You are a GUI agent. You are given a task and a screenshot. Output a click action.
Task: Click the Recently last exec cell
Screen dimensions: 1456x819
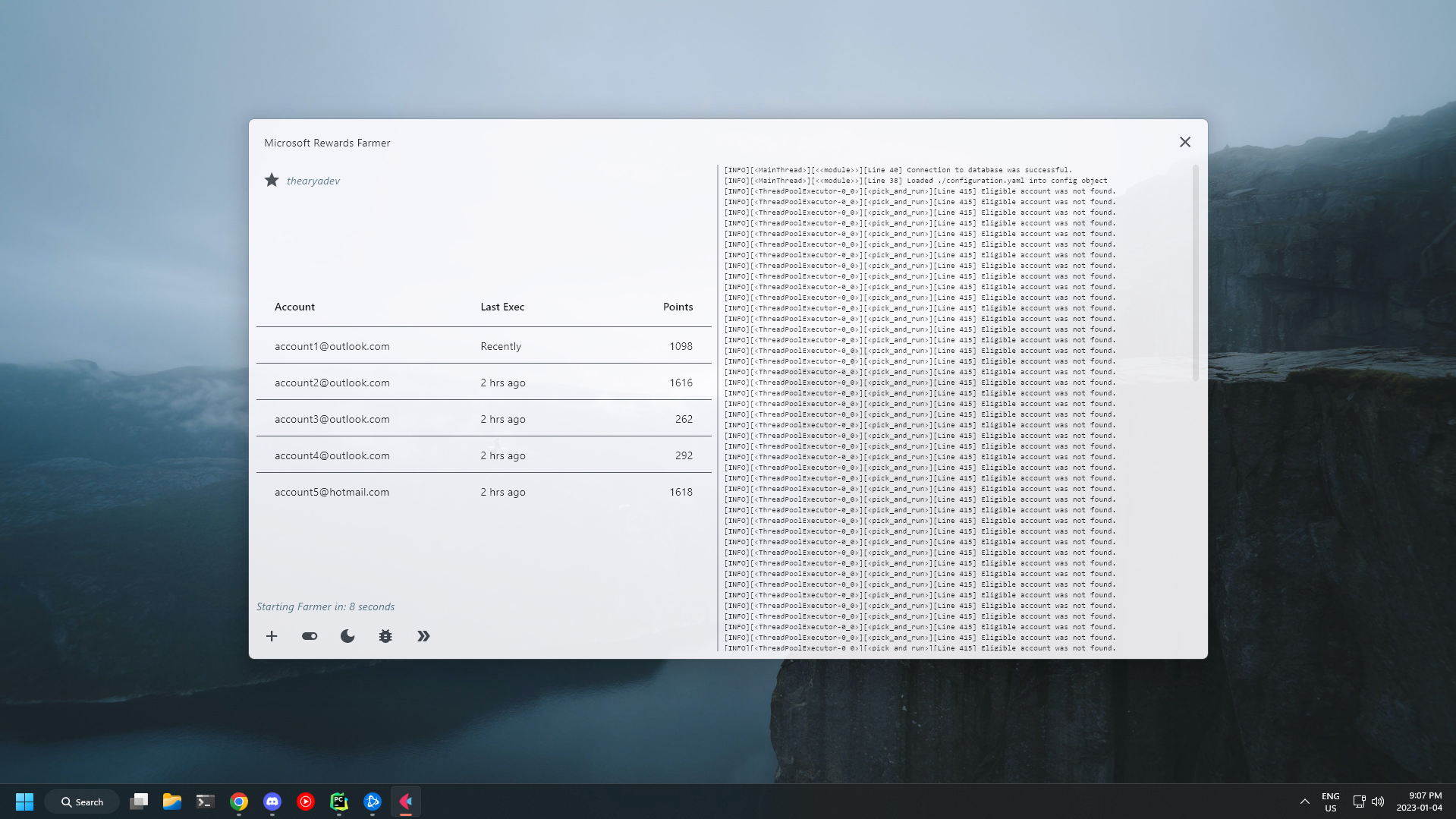[x=501, y=346]
